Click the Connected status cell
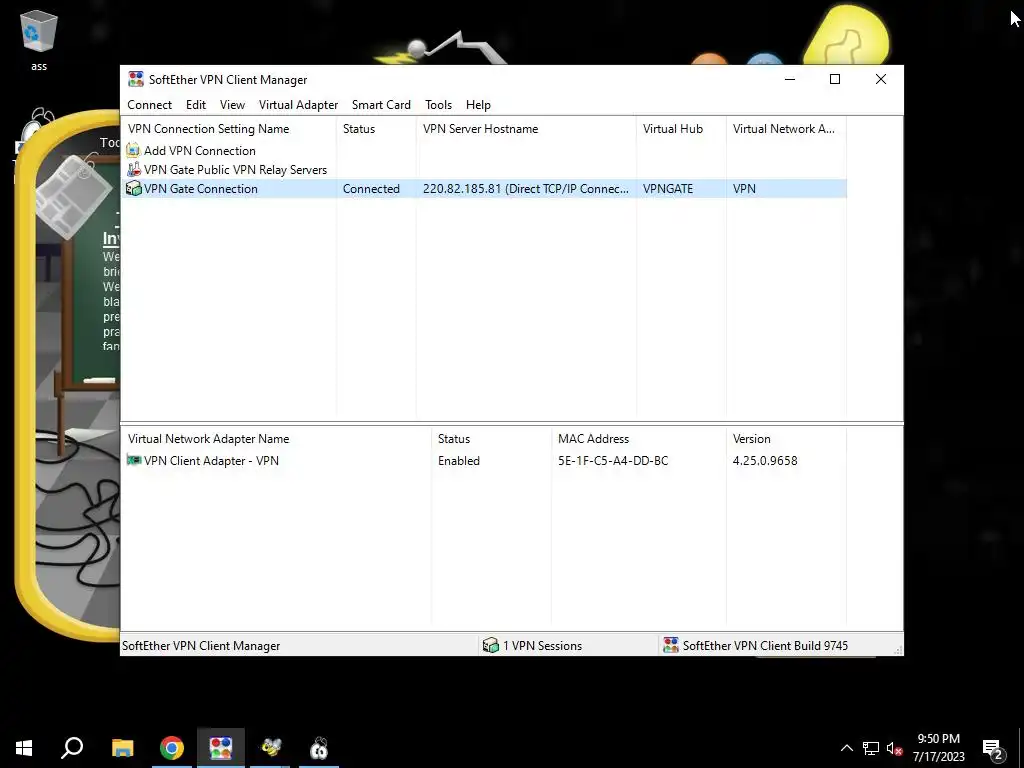 click(x=371, y=188)
